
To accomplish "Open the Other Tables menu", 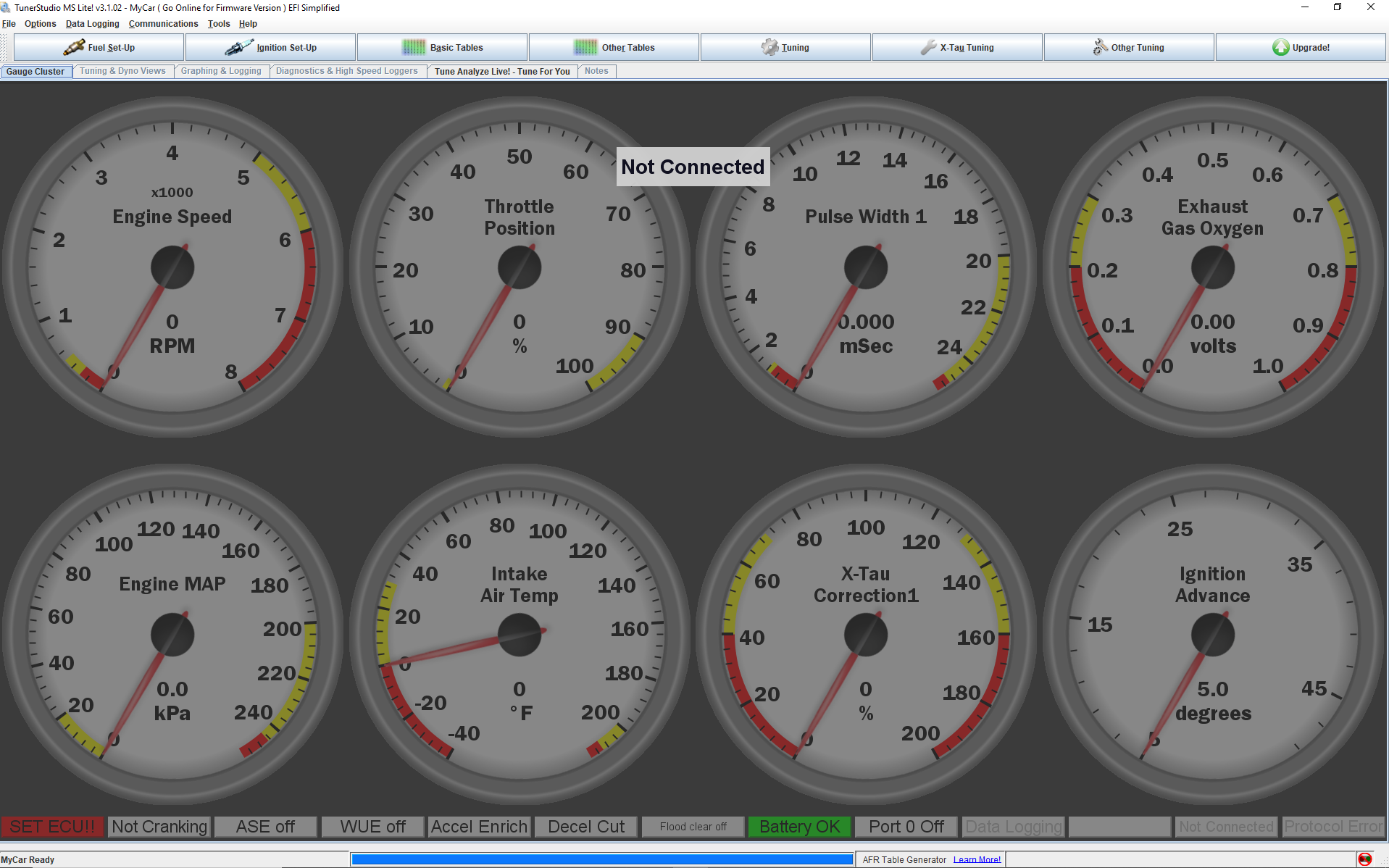I will point(614,48).
